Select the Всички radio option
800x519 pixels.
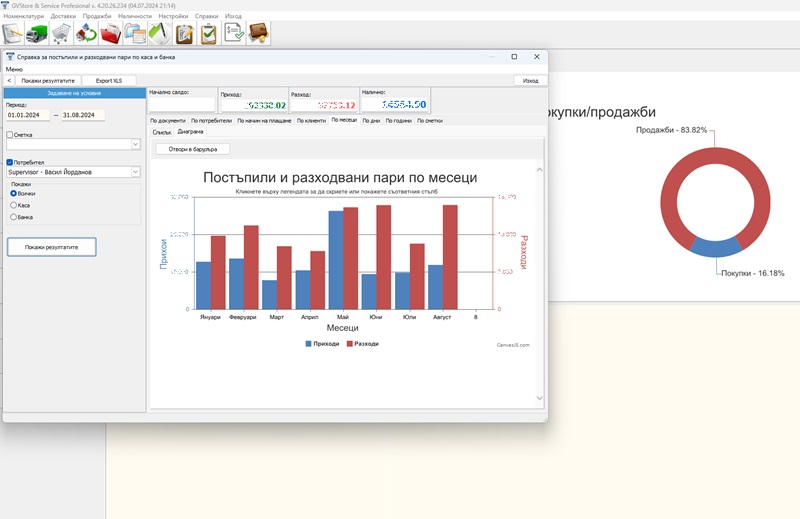(x=14, y=193)
